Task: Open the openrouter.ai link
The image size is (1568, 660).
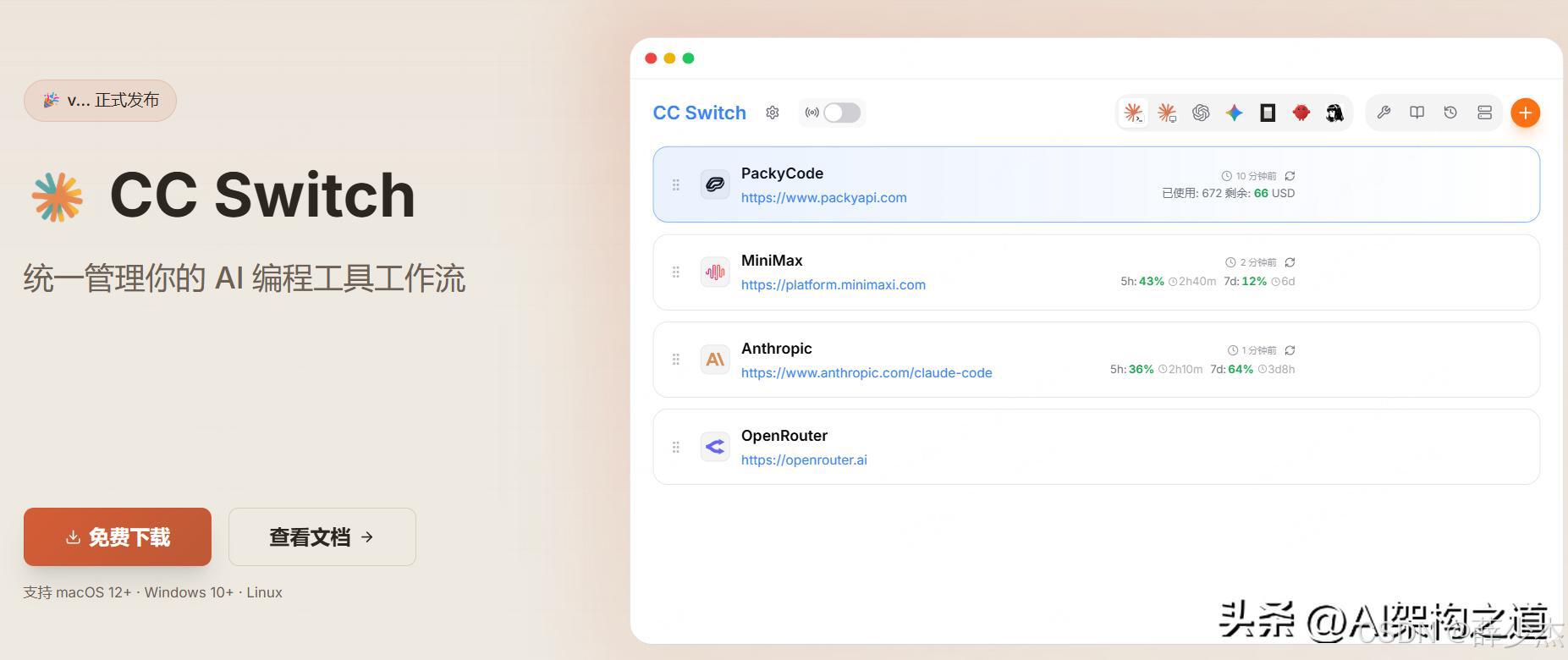Action: click(804, 460)
